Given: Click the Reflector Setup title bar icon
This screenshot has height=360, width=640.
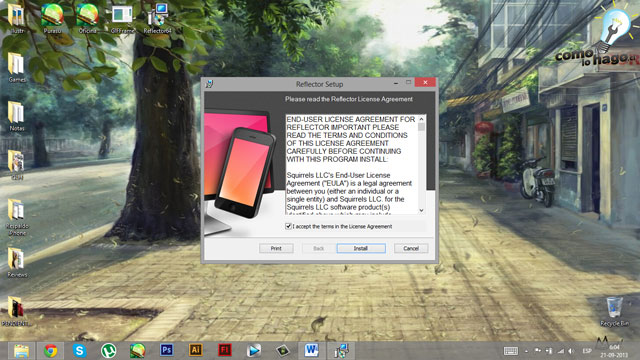Looking at the screenshot, I should (209, 84).
